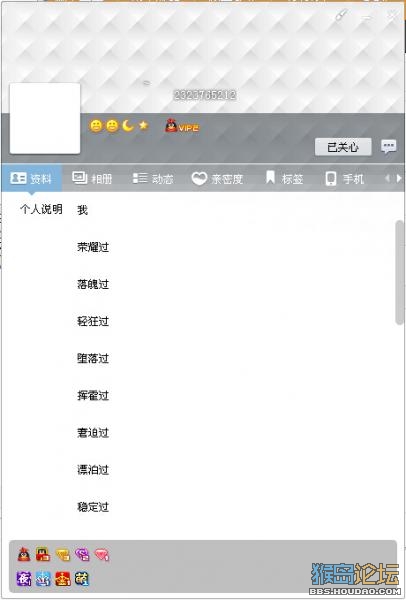Screen dimensions: 406x600
Task: Click the text line 挥霍过
Action: coord(93,395)
